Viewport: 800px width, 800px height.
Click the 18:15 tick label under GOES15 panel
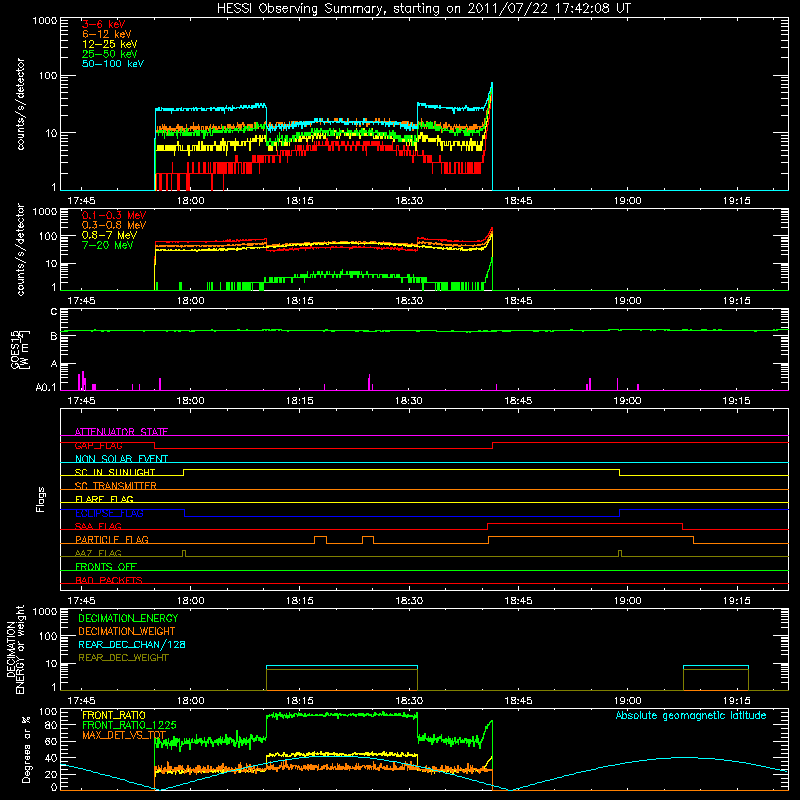[299, 401]
